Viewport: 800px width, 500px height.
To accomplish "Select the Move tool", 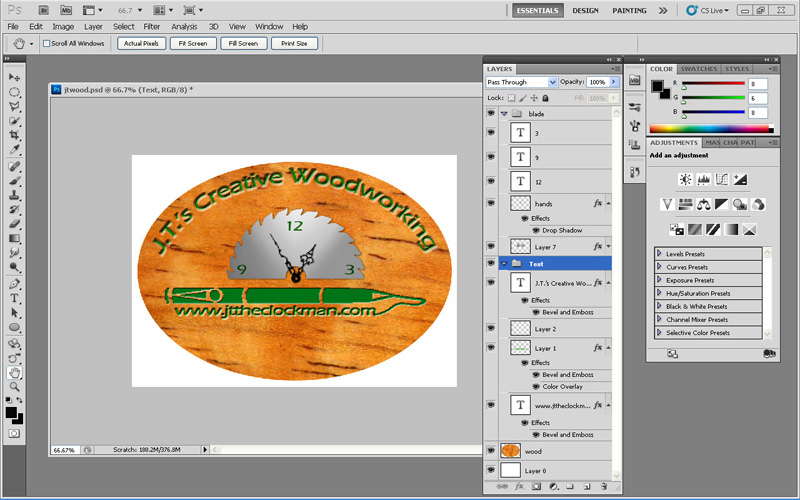I will click(x=14, y=77).
